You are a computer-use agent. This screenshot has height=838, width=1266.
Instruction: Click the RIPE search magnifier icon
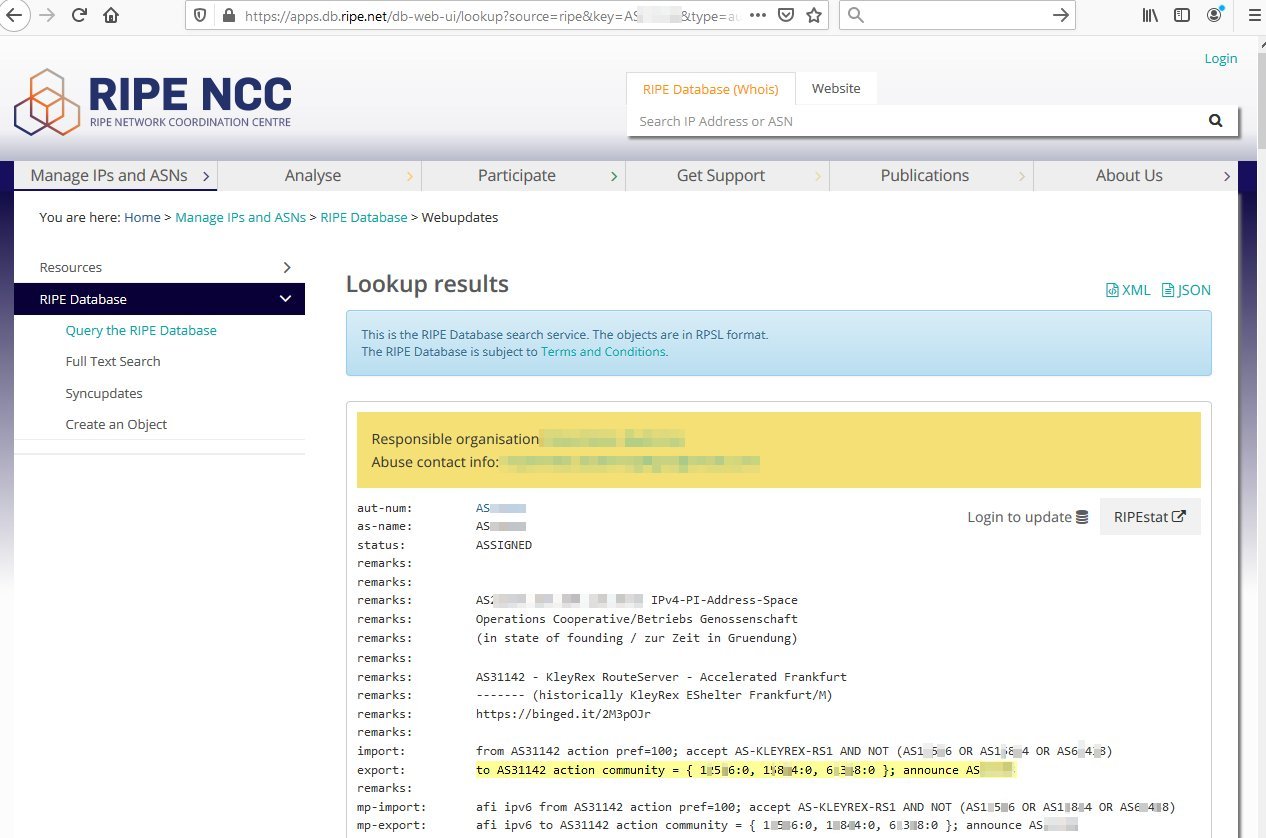[1215, 121]
